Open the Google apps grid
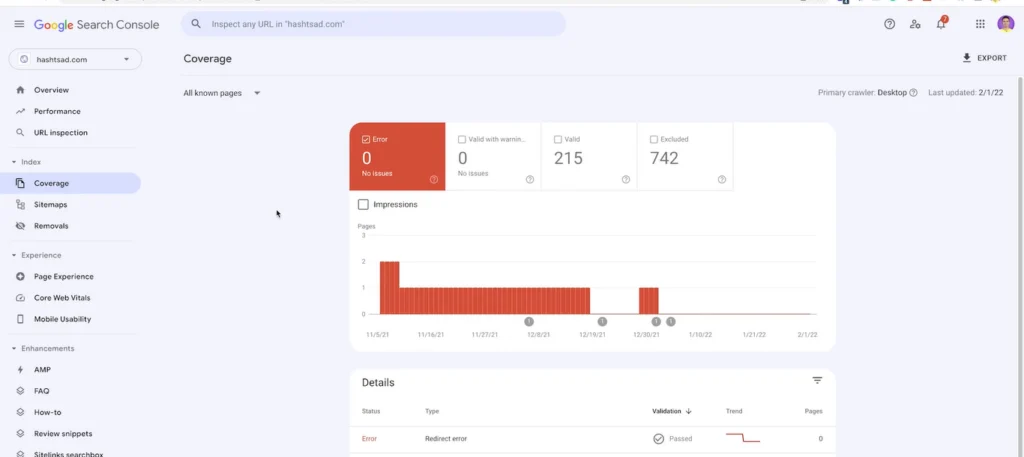 [x=980, y=24]
